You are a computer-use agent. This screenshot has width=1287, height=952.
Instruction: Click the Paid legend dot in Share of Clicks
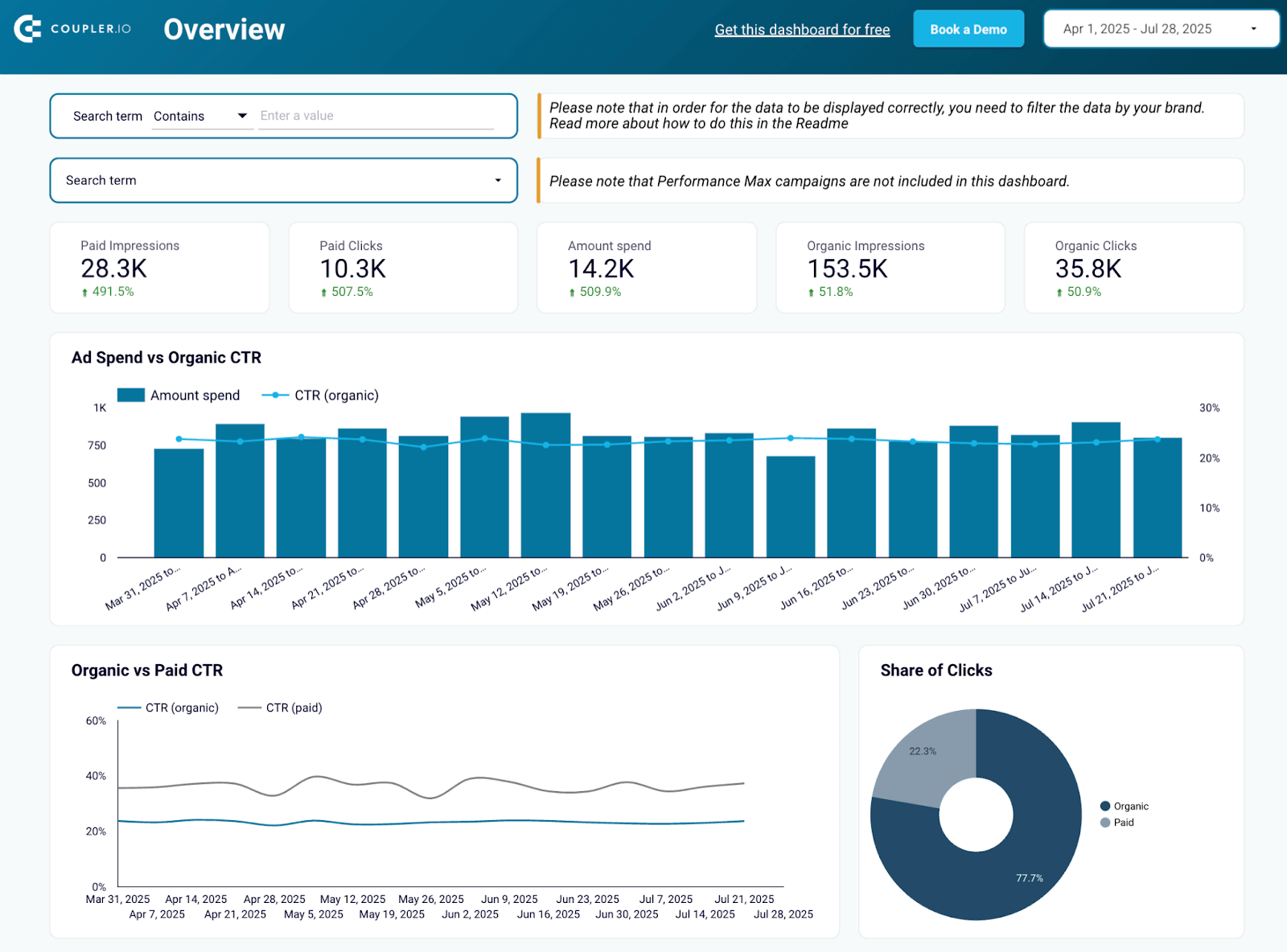(1105, 822)
